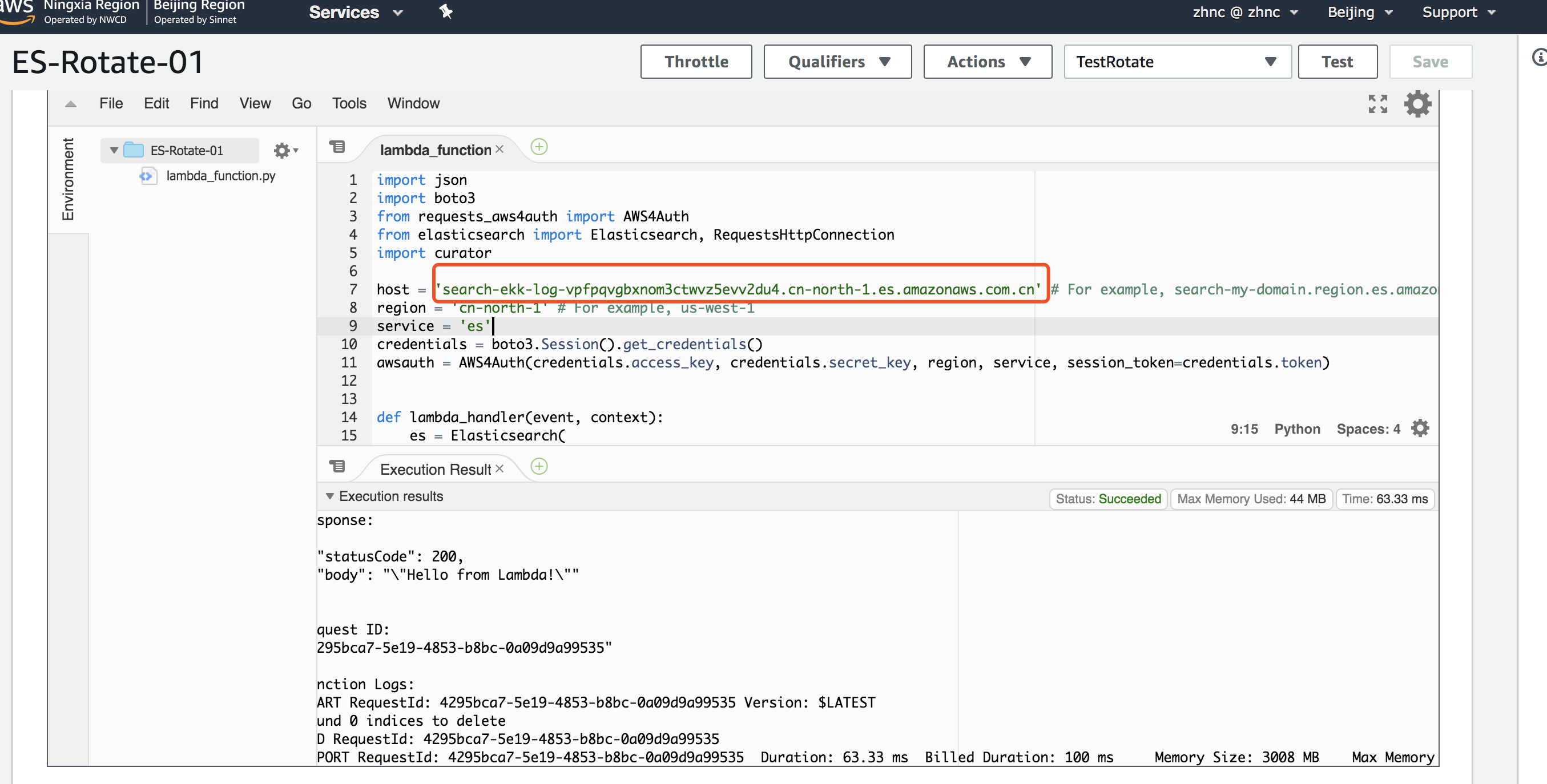1547x784 pixels.
Task: Toggle fullscreen mode in Cloud9 editor
Action: 1377,104
